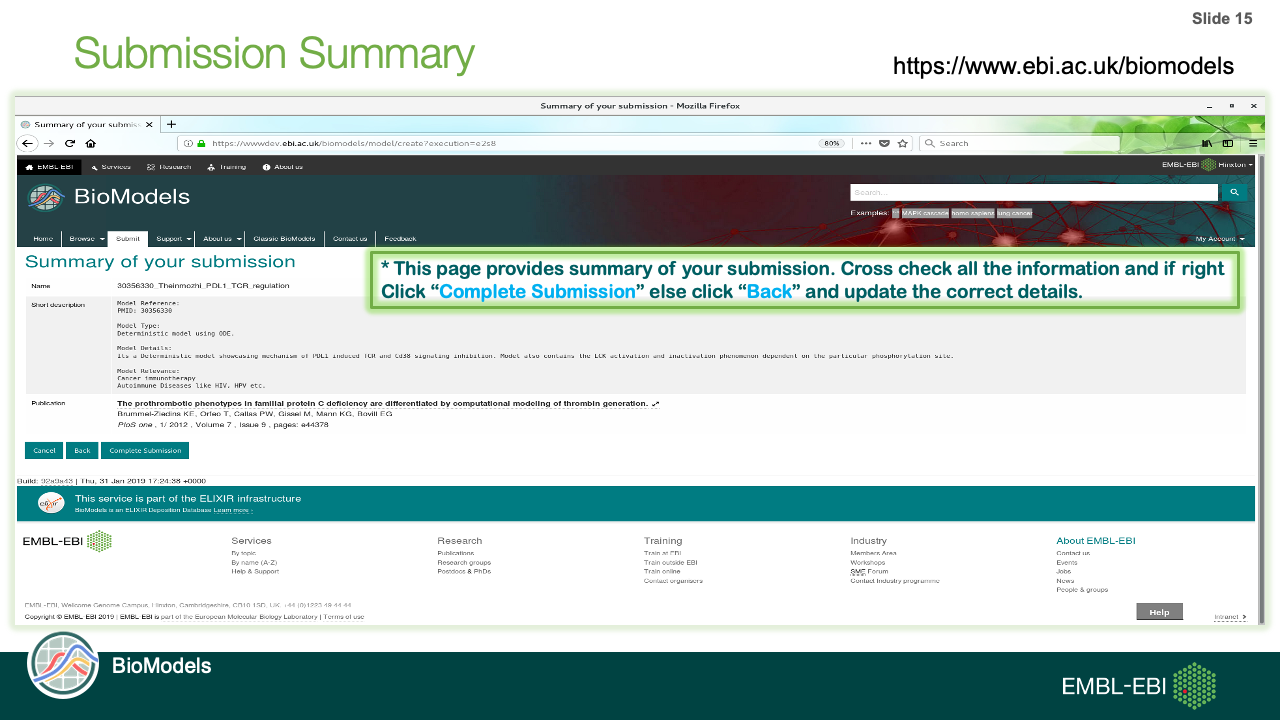Click inside the BioModels search field
The image size is (1280, 720).
(1033, 192)
